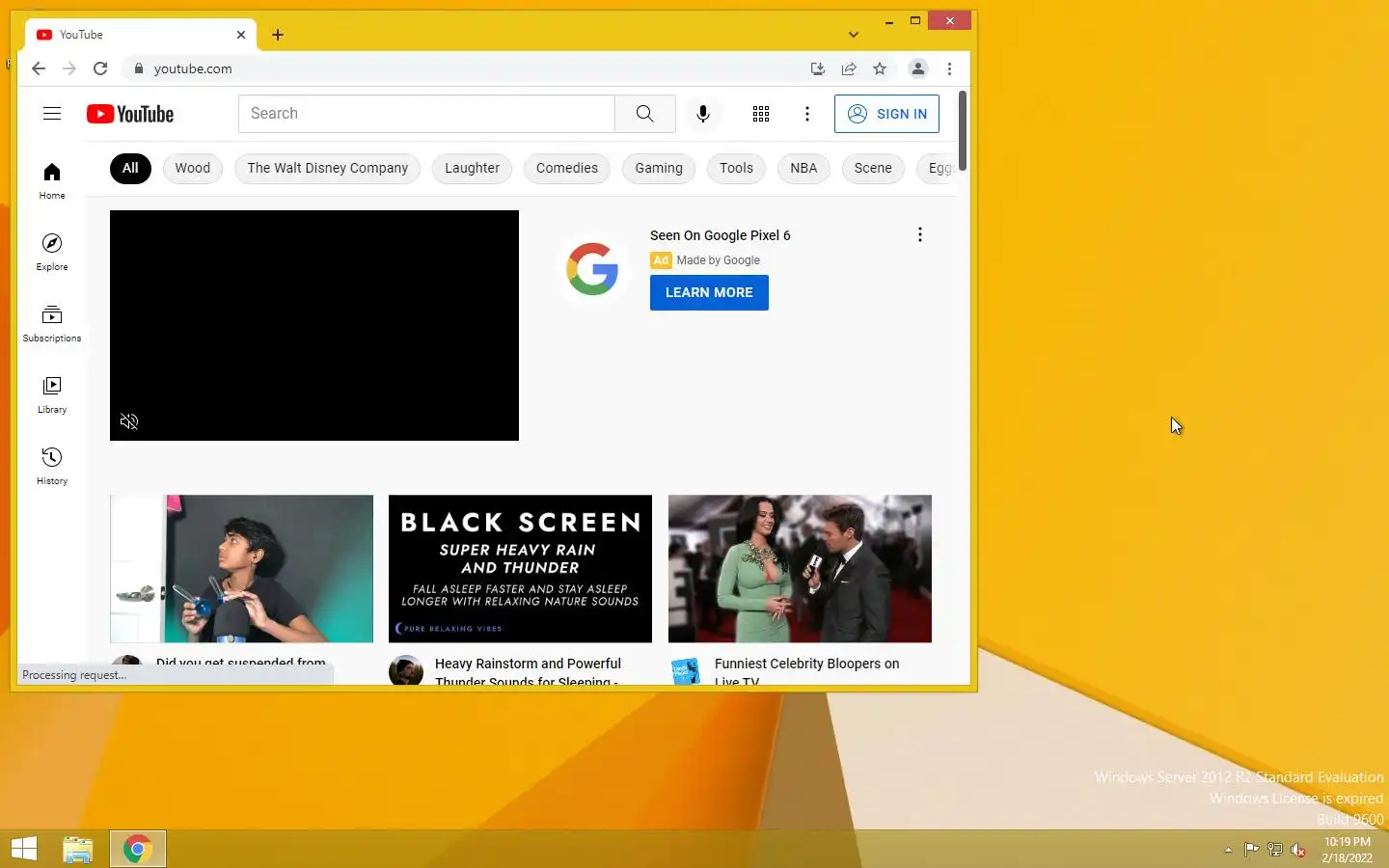The image size is (1389, 868).
Task: Open the Seen On Google Pixel 6 title
Action: (x=721, y=235)
